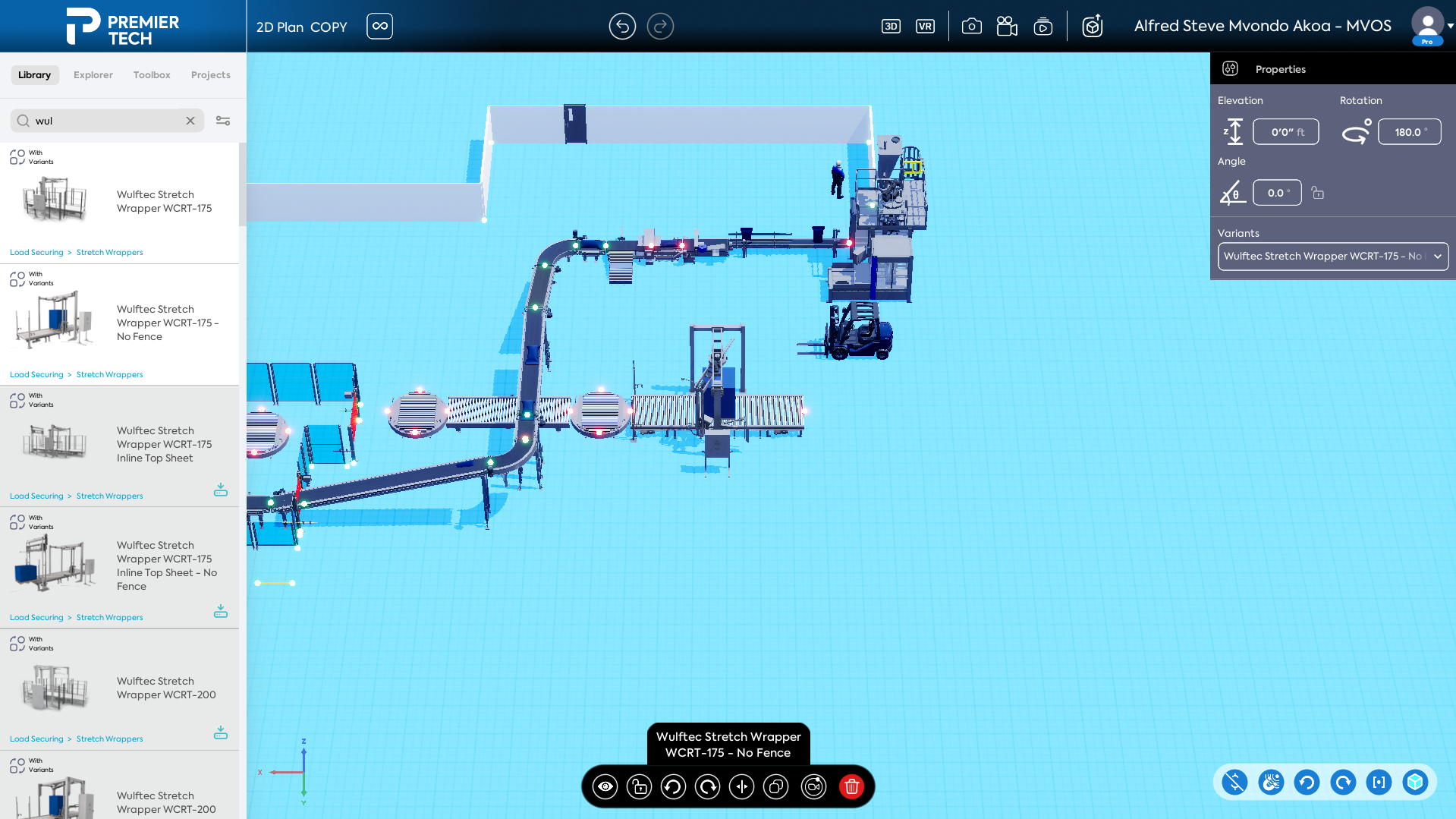
Task: Open the Toolbox tab
Action: click(152, 74)
